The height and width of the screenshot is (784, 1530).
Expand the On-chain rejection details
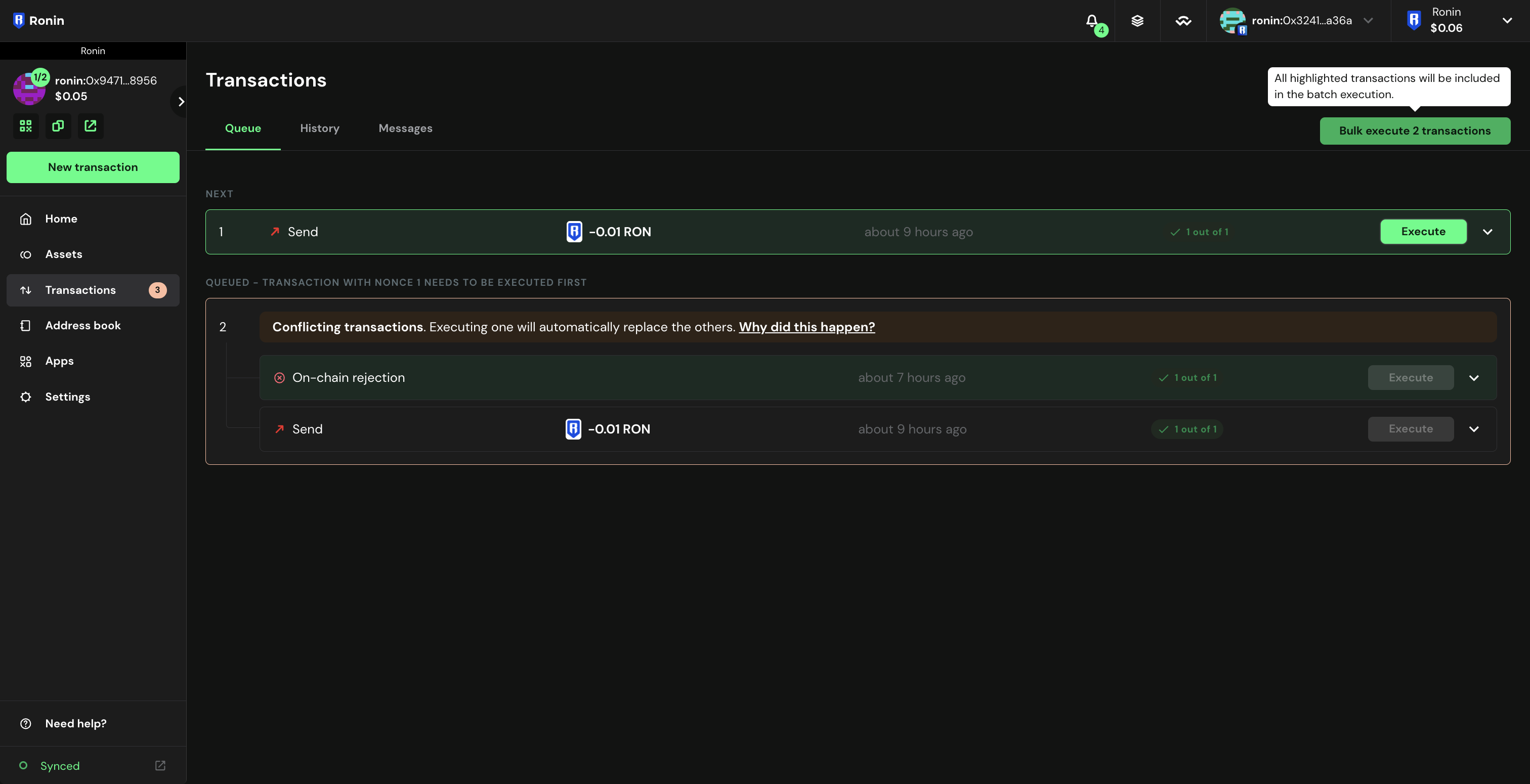(x=1473, y=378)
